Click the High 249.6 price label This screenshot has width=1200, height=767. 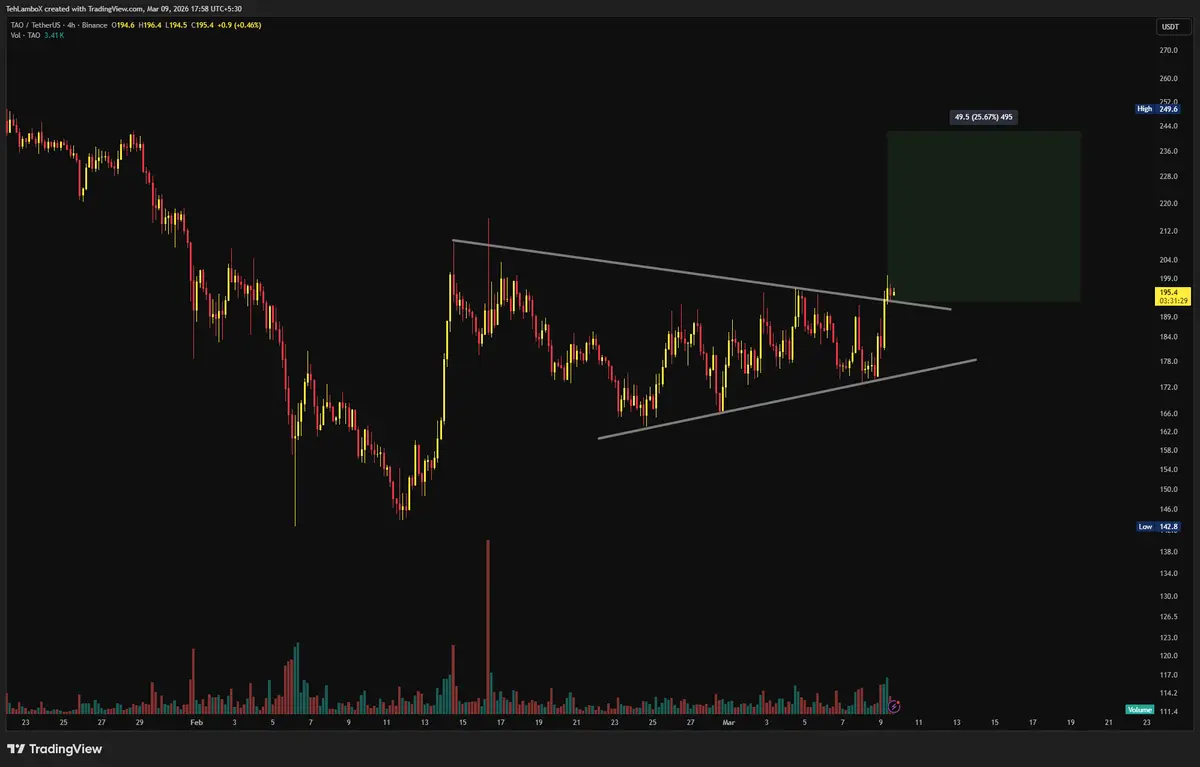point(1159,108)
